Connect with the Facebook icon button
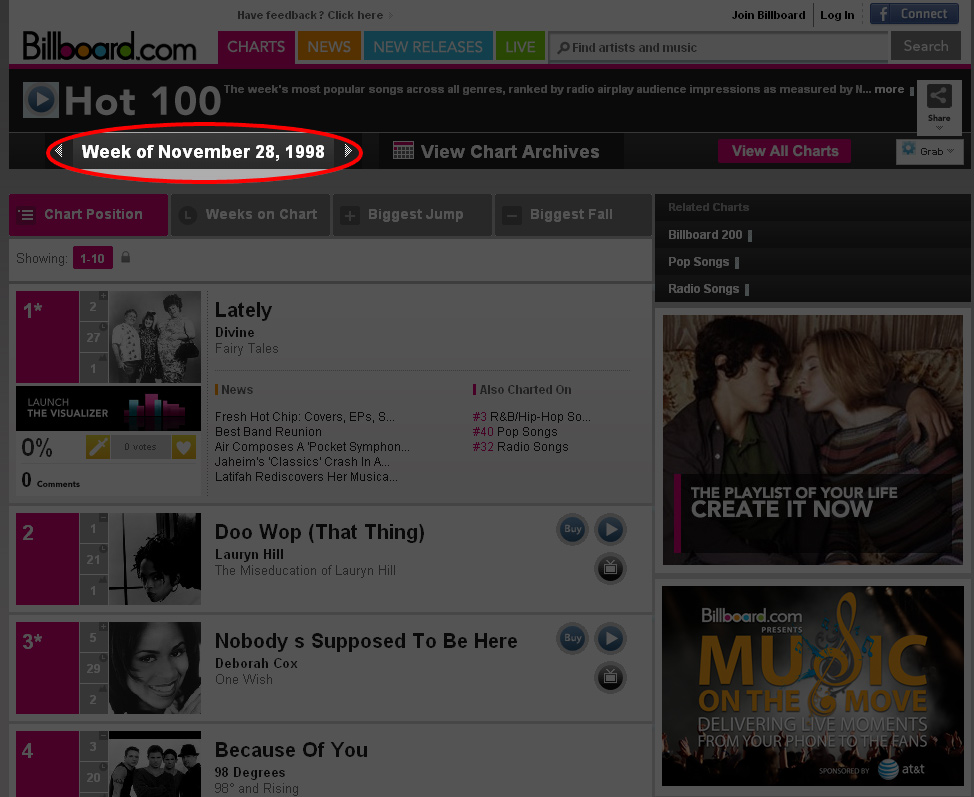The height and width of the screenshot is (797, 974). pos(914,14)
